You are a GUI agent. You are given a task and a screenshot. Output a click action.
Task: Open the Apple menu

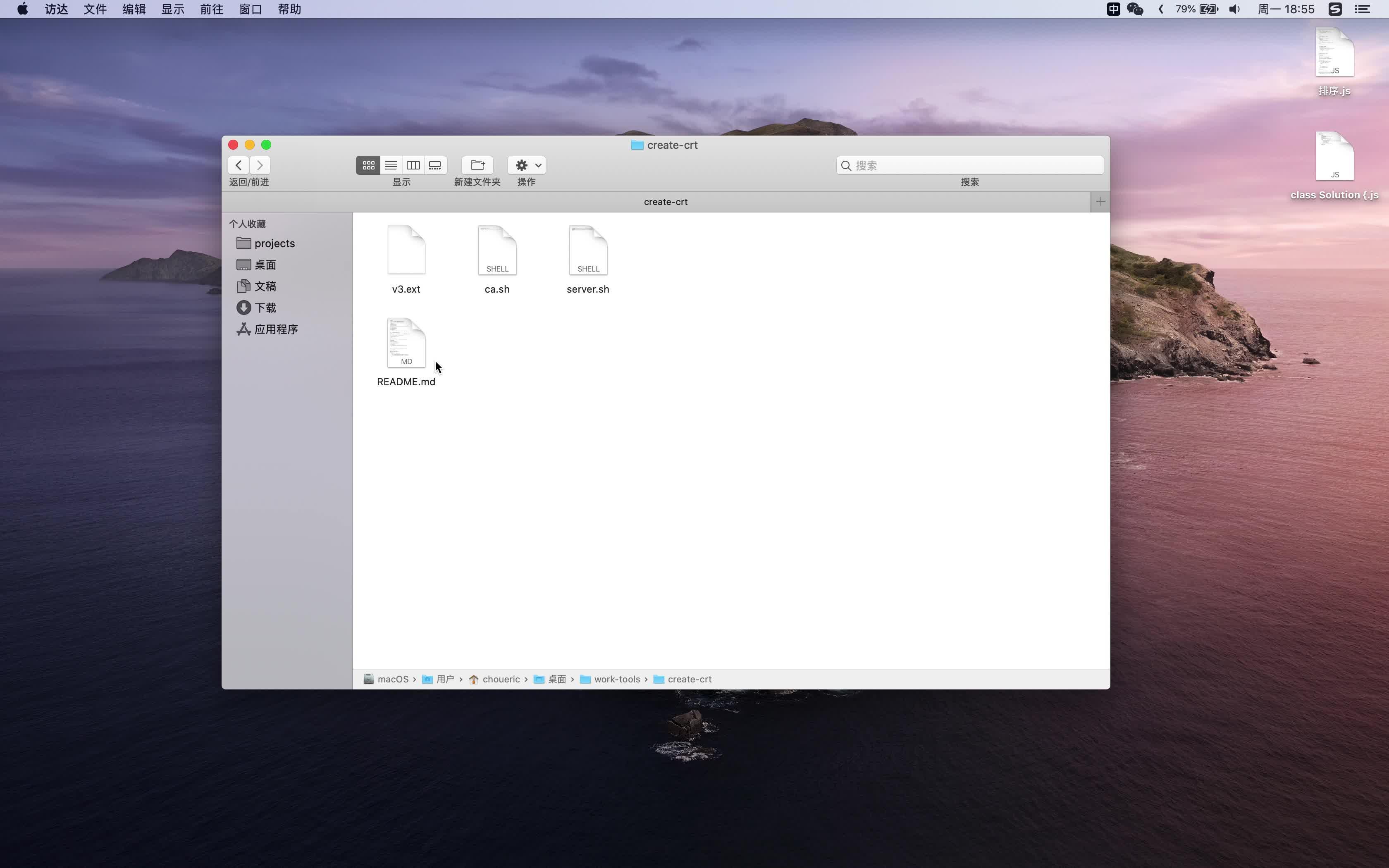(22, 9)
